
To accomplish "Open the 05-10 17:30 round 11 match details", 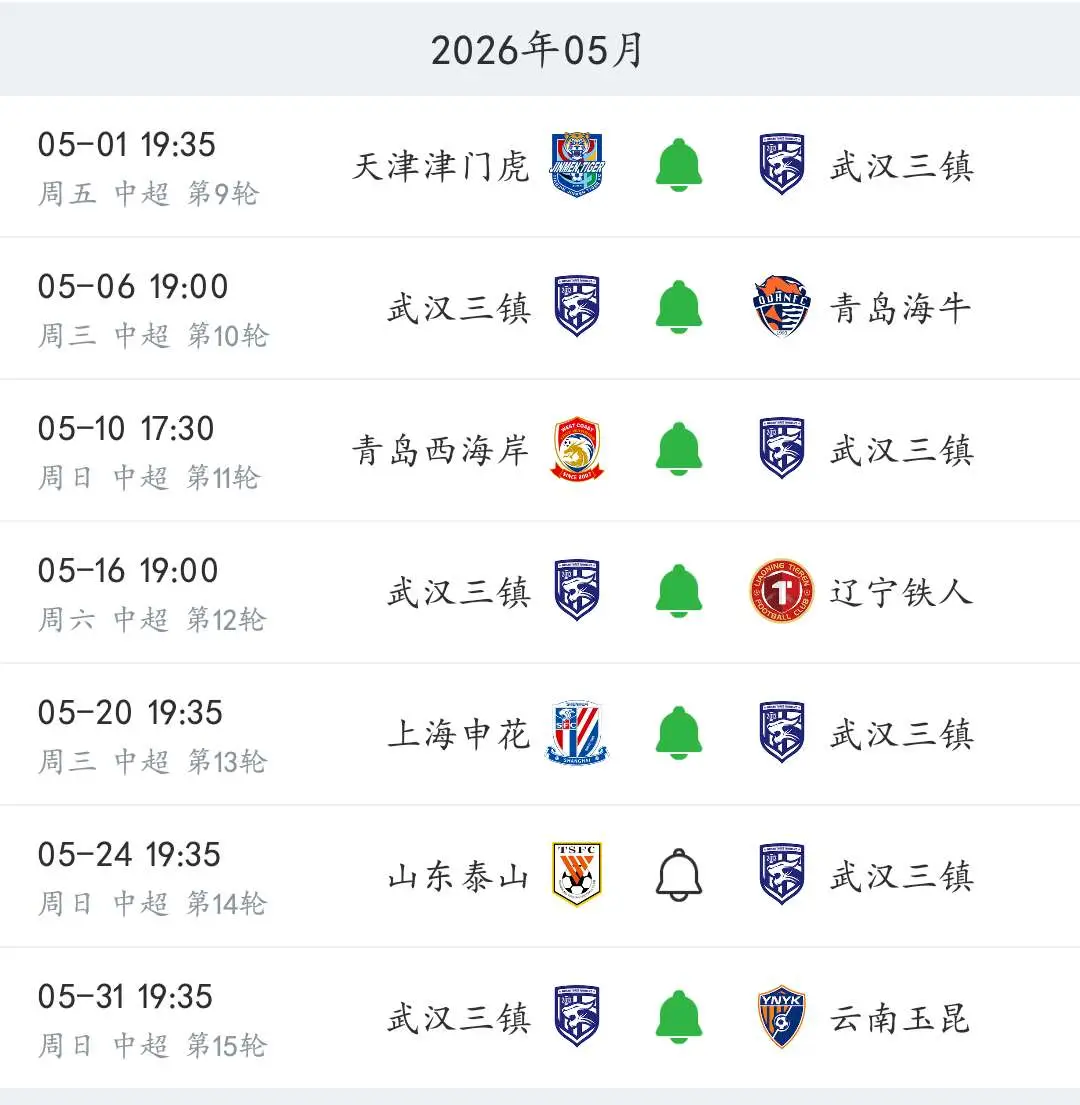I will [x=540, y=450].
